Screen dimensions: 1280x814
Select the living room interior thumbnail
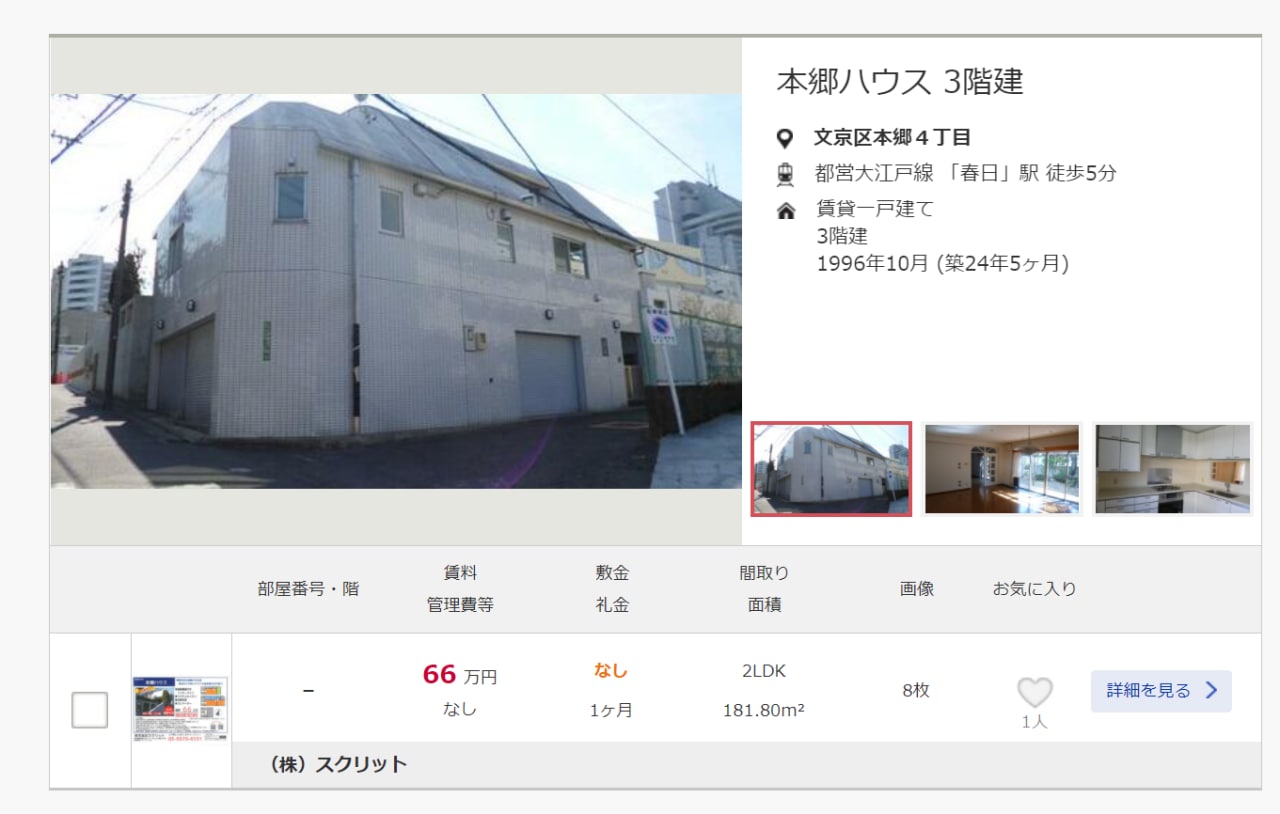[1002, 469]
